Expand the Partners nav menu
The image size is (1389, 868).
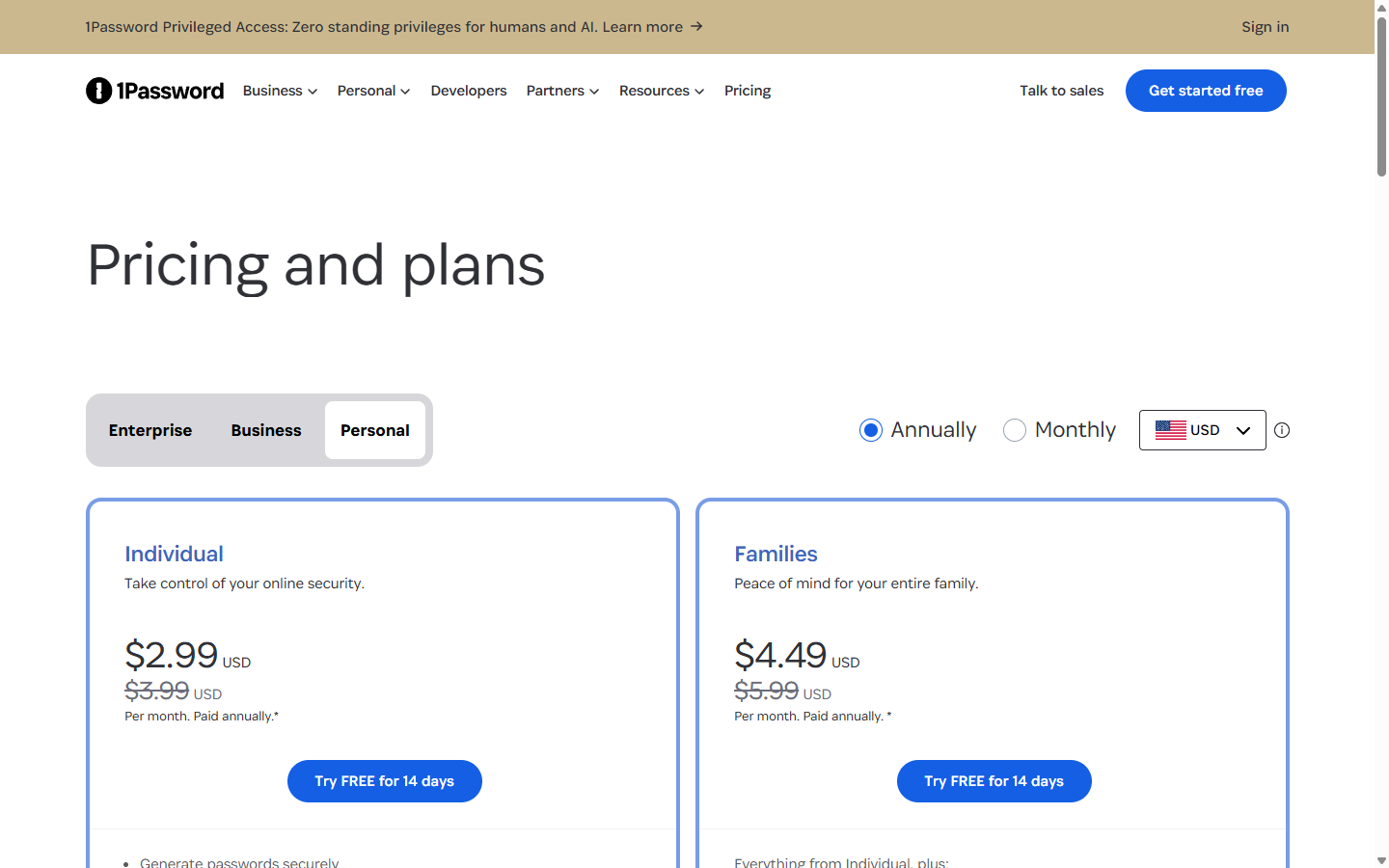coord(562,91)
